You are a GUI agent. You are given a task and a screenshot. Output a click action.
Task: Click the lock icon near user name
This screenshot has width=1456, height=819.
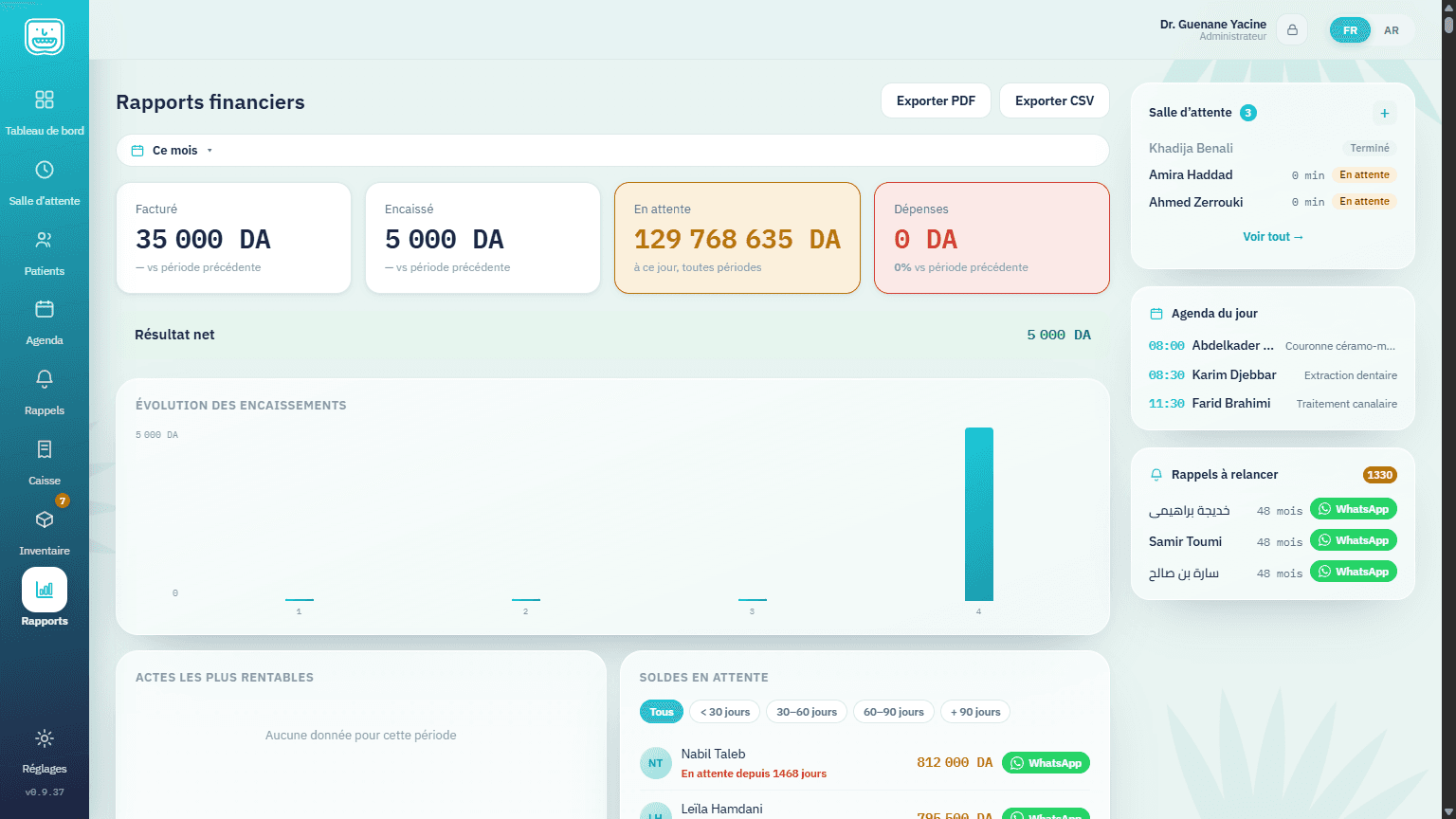[1292, 30]
